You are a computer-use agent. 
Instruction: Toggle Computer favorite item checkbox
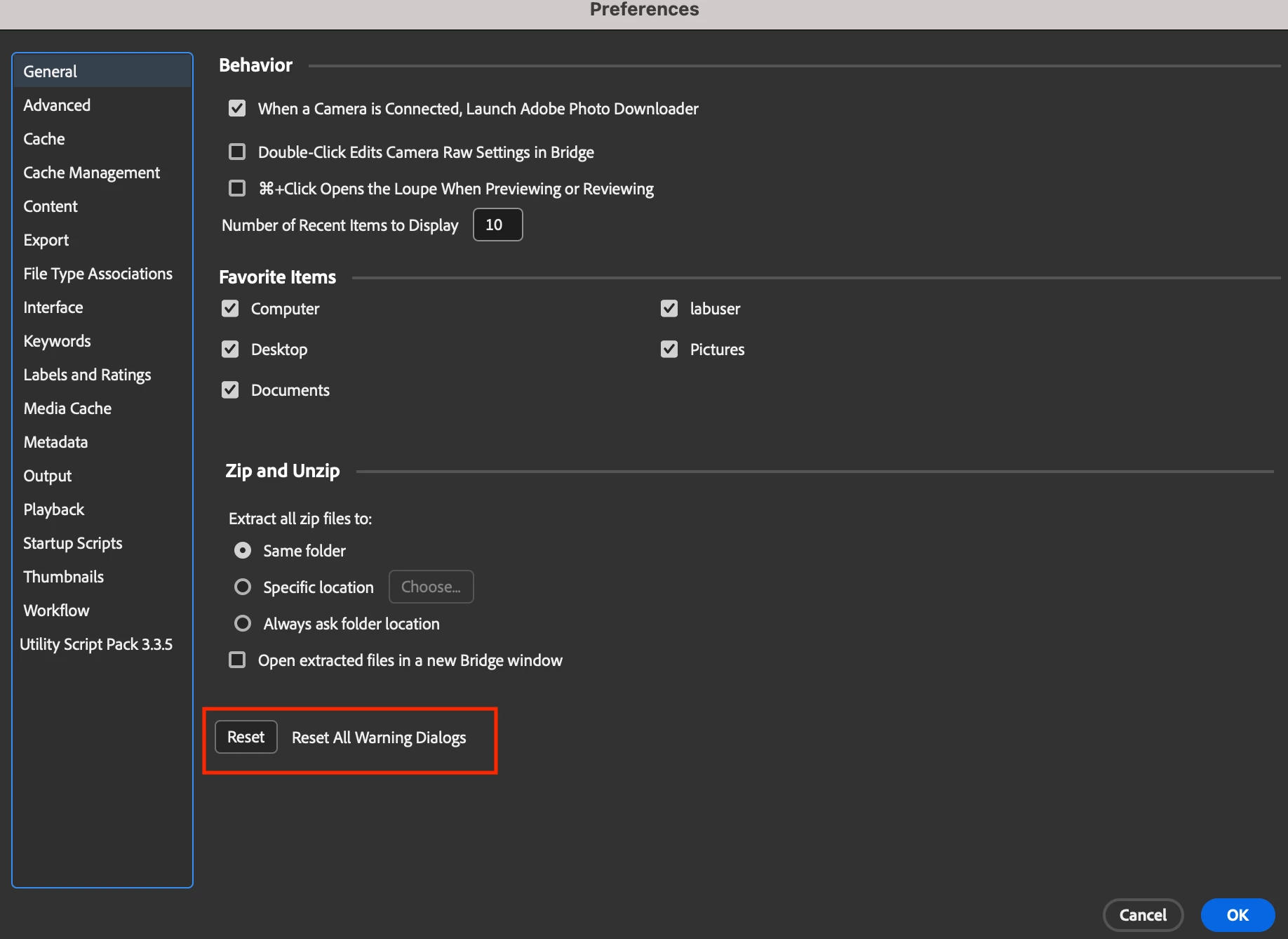pos(230,309)
